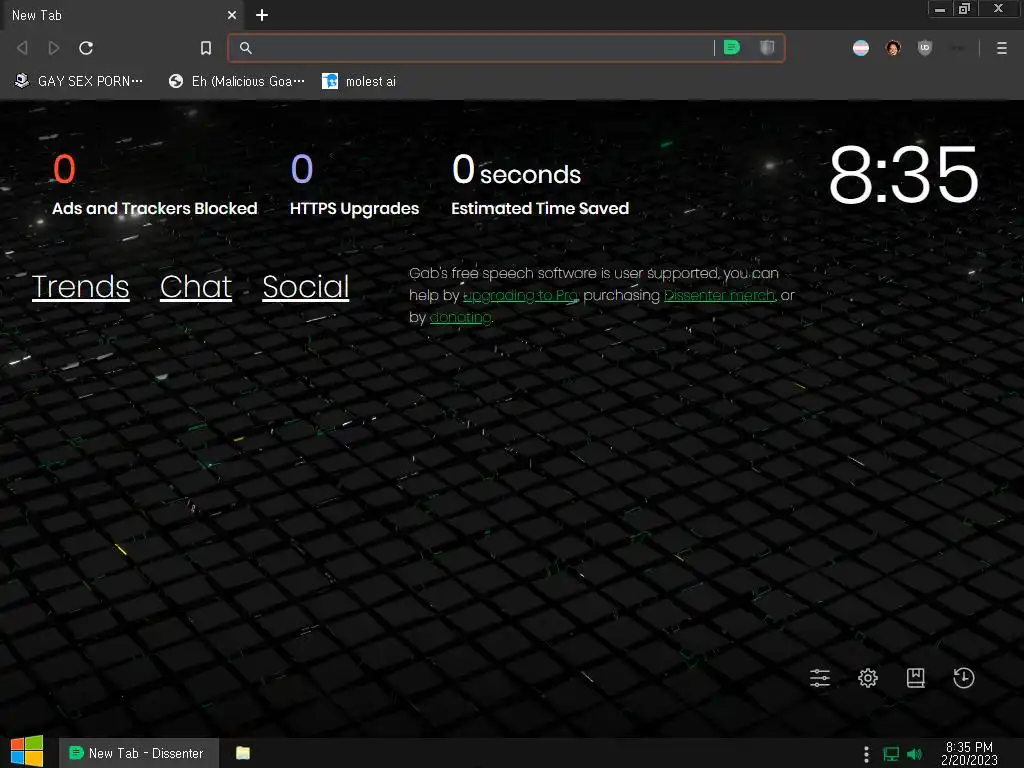Image resolution: width=1024 pixels, height=768 pixels.
Task: Click the Ads and Trackers Blocked counter
Action: point(155,185)
